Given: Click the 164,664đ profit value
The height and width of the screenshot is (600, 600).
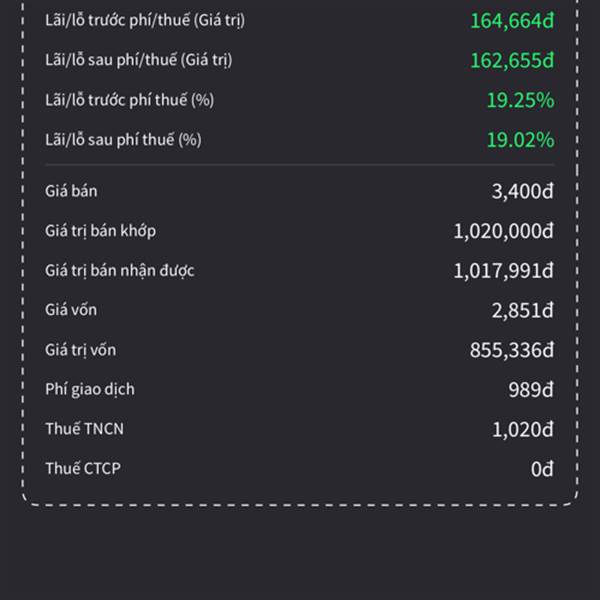Looking at the screenshot, I should (x=512, y=21).
